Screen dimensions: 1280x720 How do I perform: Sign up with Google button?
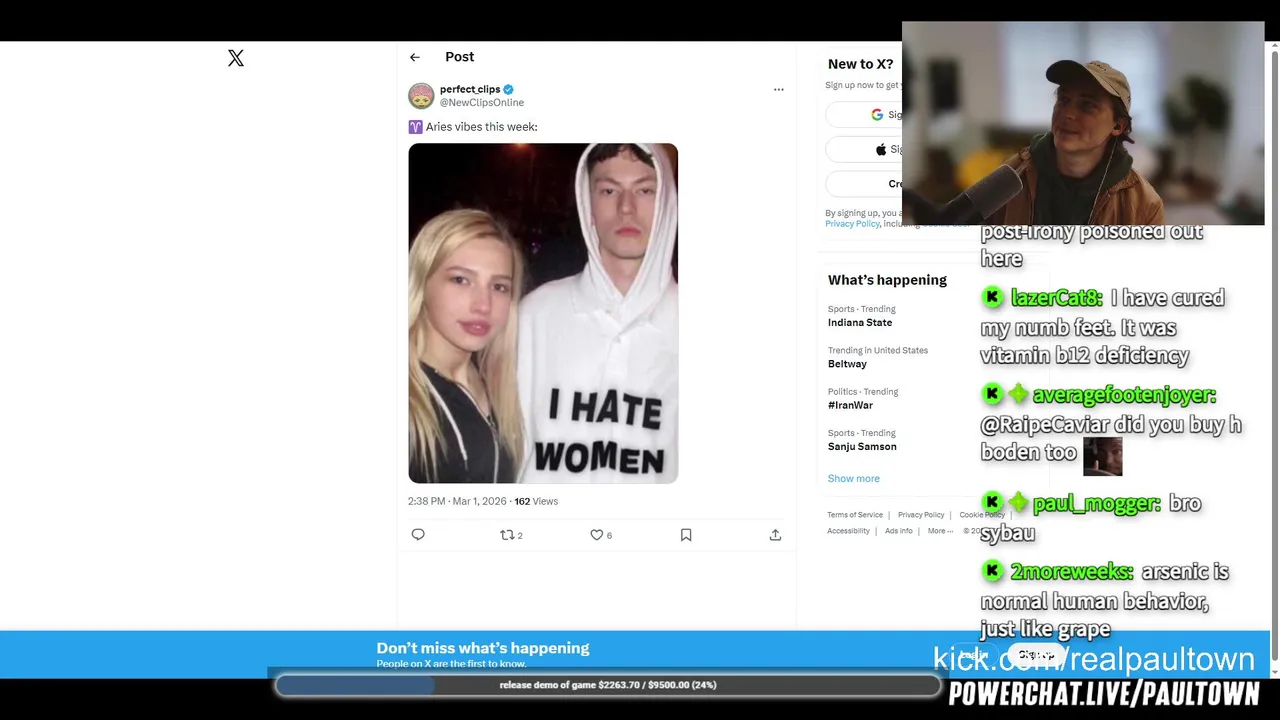(864, 114)
